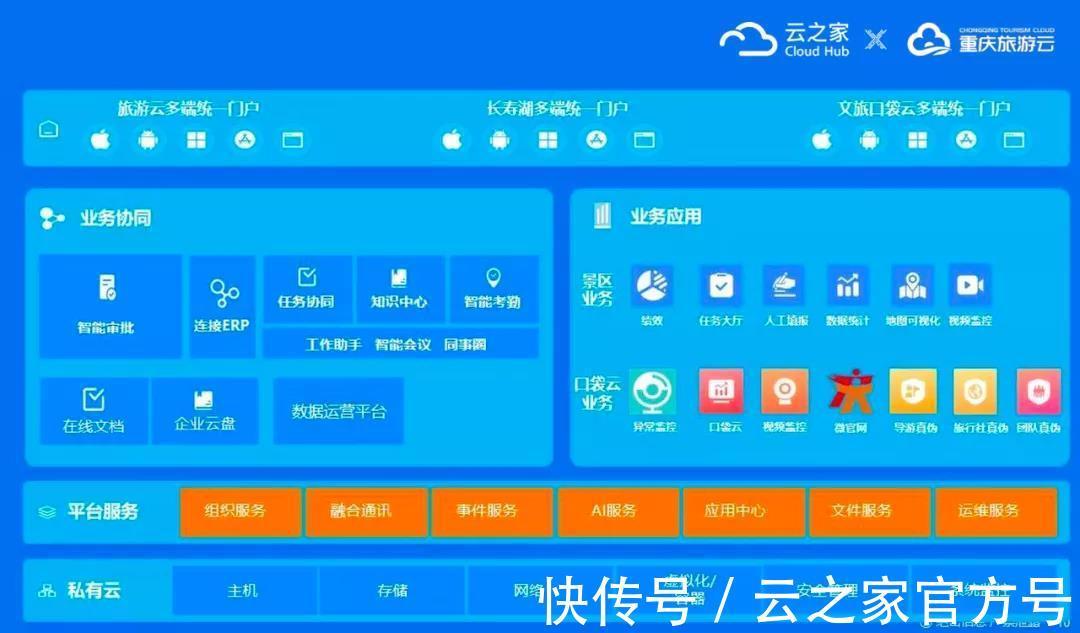Click Windows icon under 文旅口袋云多端统一门户

pyautogui.click(x=918, y=140)
